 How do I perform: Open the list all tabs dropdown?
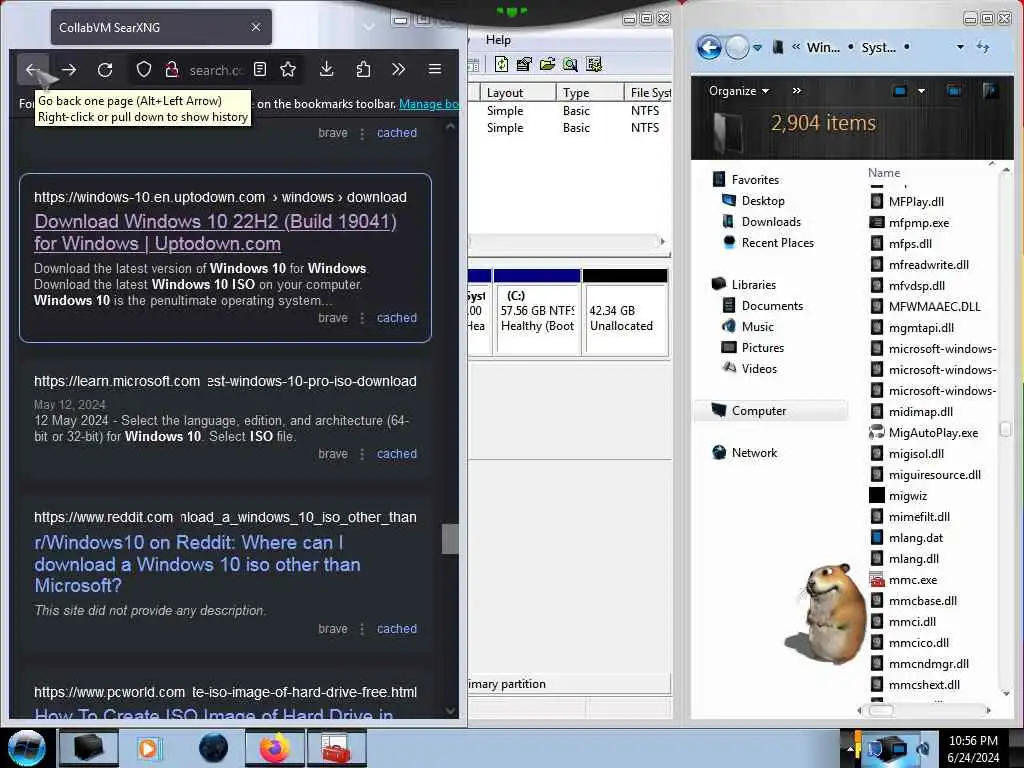pyautogui.click(x=369, y=27)
